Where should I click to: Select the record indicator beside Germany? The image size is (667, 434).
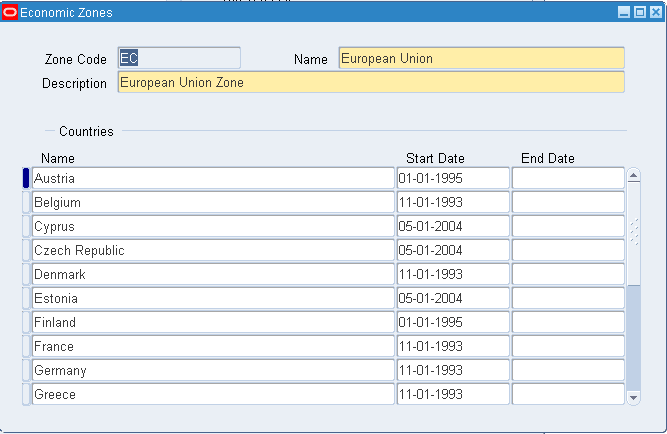(x=26, y=370)
